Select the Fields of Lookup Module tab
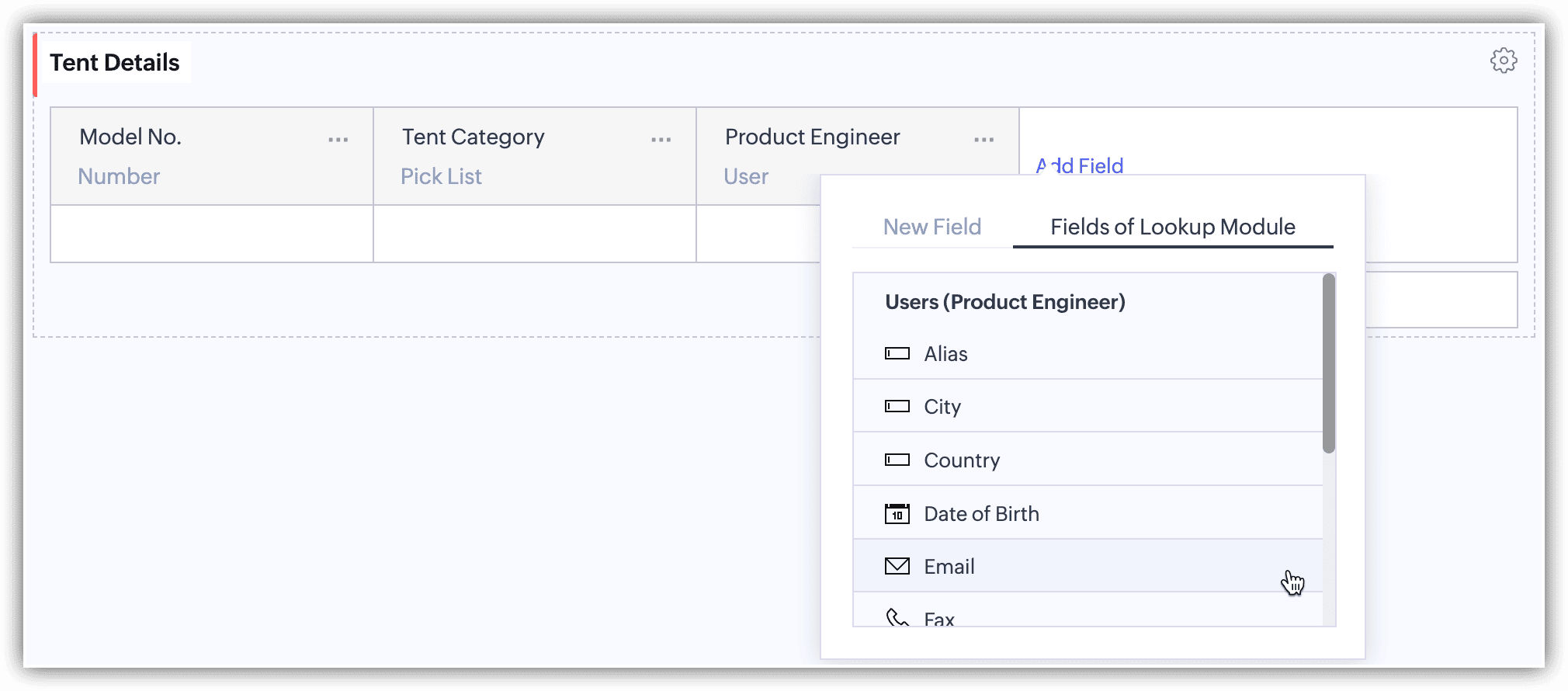 1172,227
